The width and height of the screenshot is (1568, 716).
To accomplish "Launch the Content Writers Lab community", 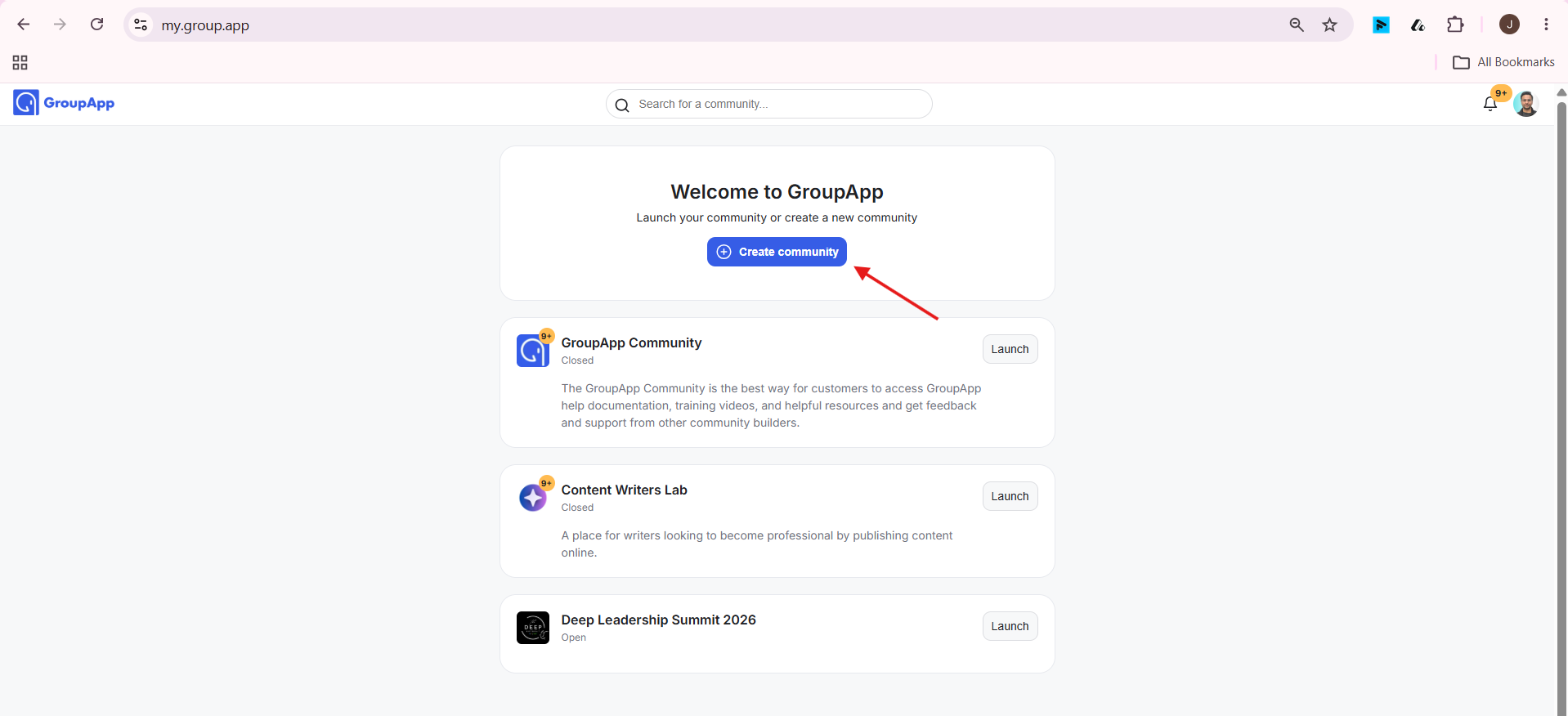I will click(x=1010, y=496).
